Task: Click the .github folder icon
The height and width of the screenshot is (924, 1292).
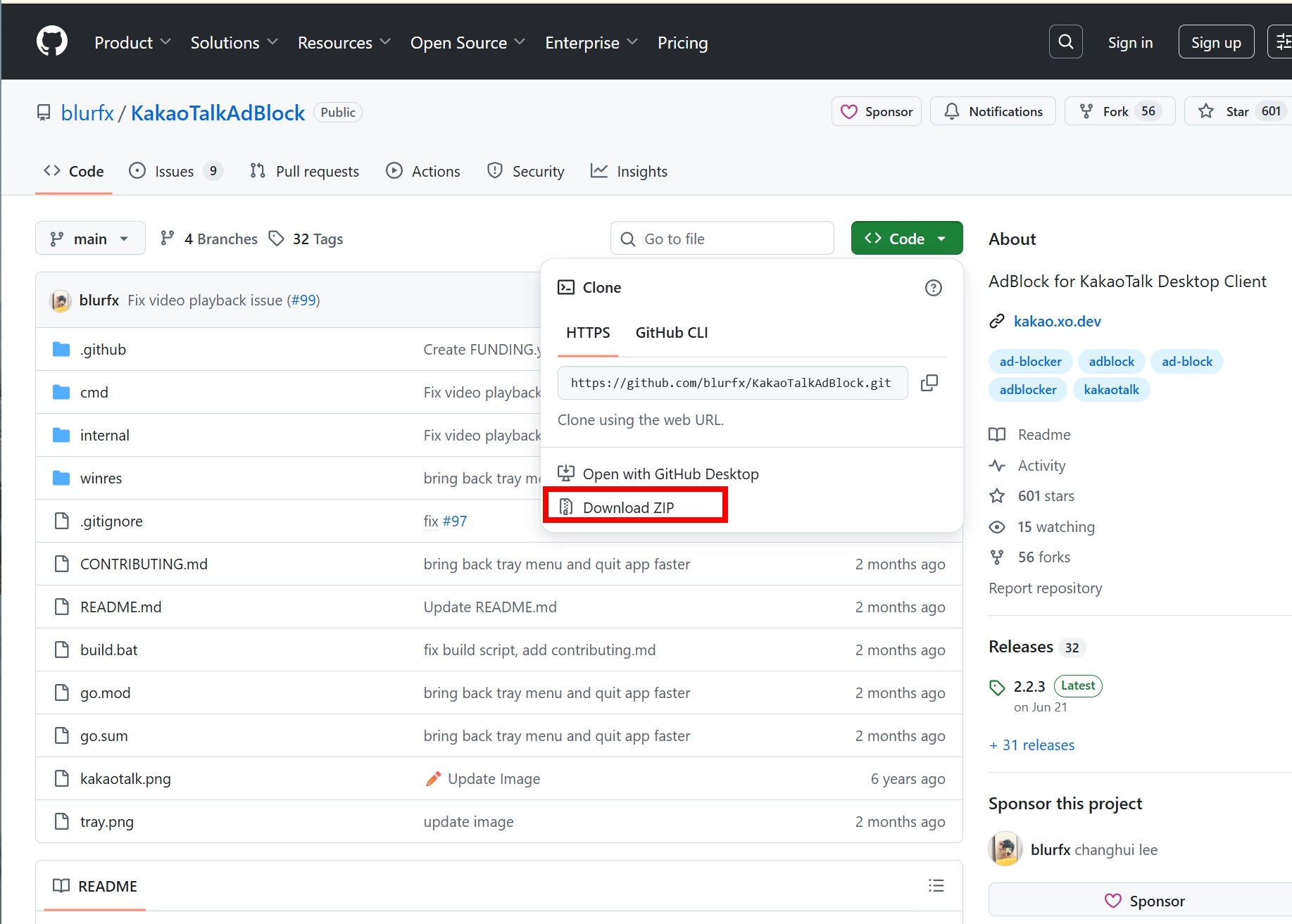Action: click(x=61, y=349)
